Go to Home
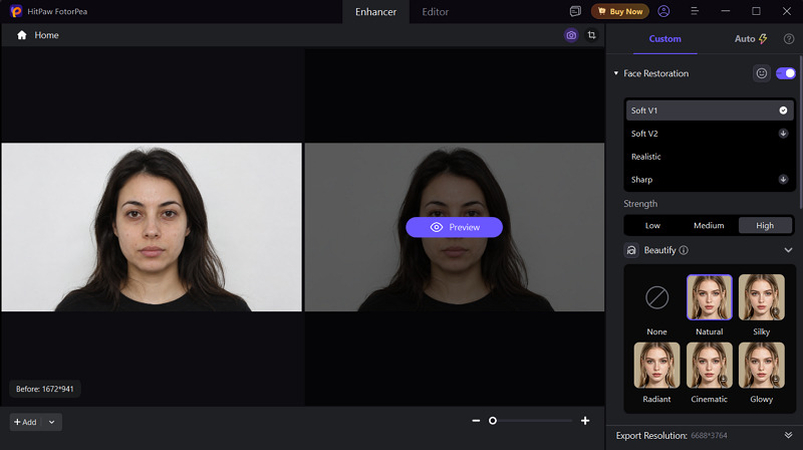This screenshot has width=803, height=450. tap(47, 35)
